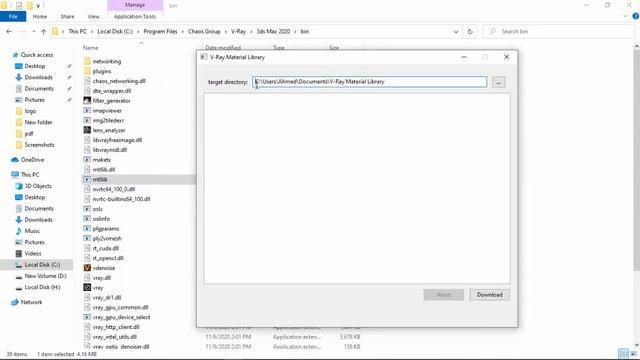The height and width of the screenshot is (360, 640).
Task: Navigate to V-Ray in breadcrumb
Action: (x=238, y=31)
